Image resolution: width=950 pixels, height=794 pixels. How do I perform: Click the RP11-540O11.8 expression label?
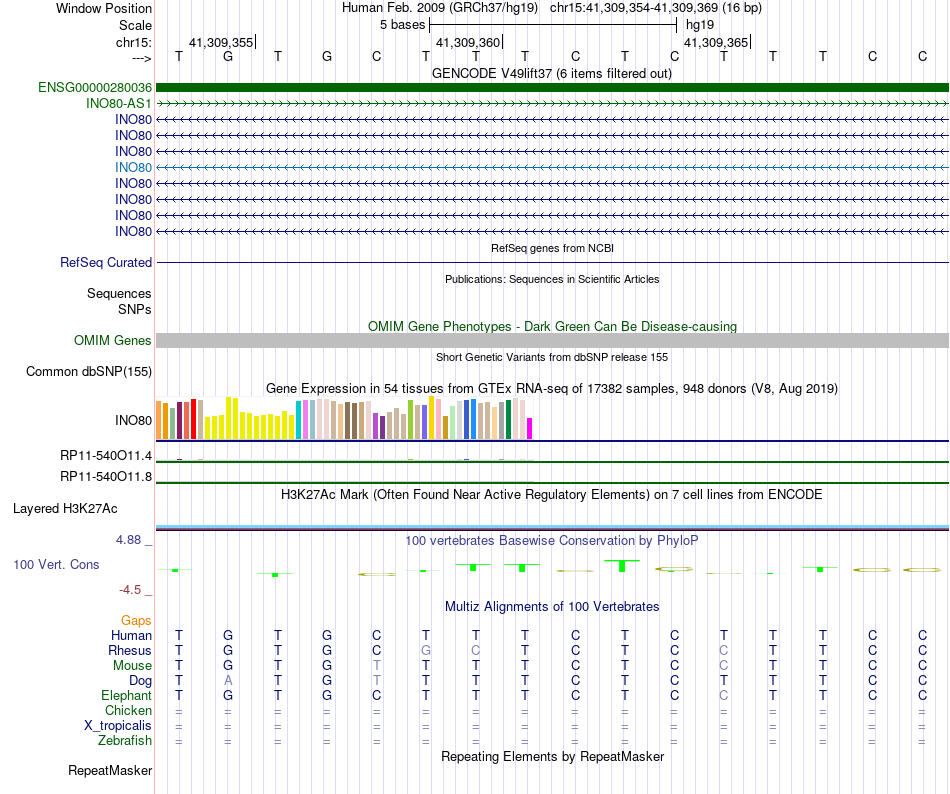[106, 477]
